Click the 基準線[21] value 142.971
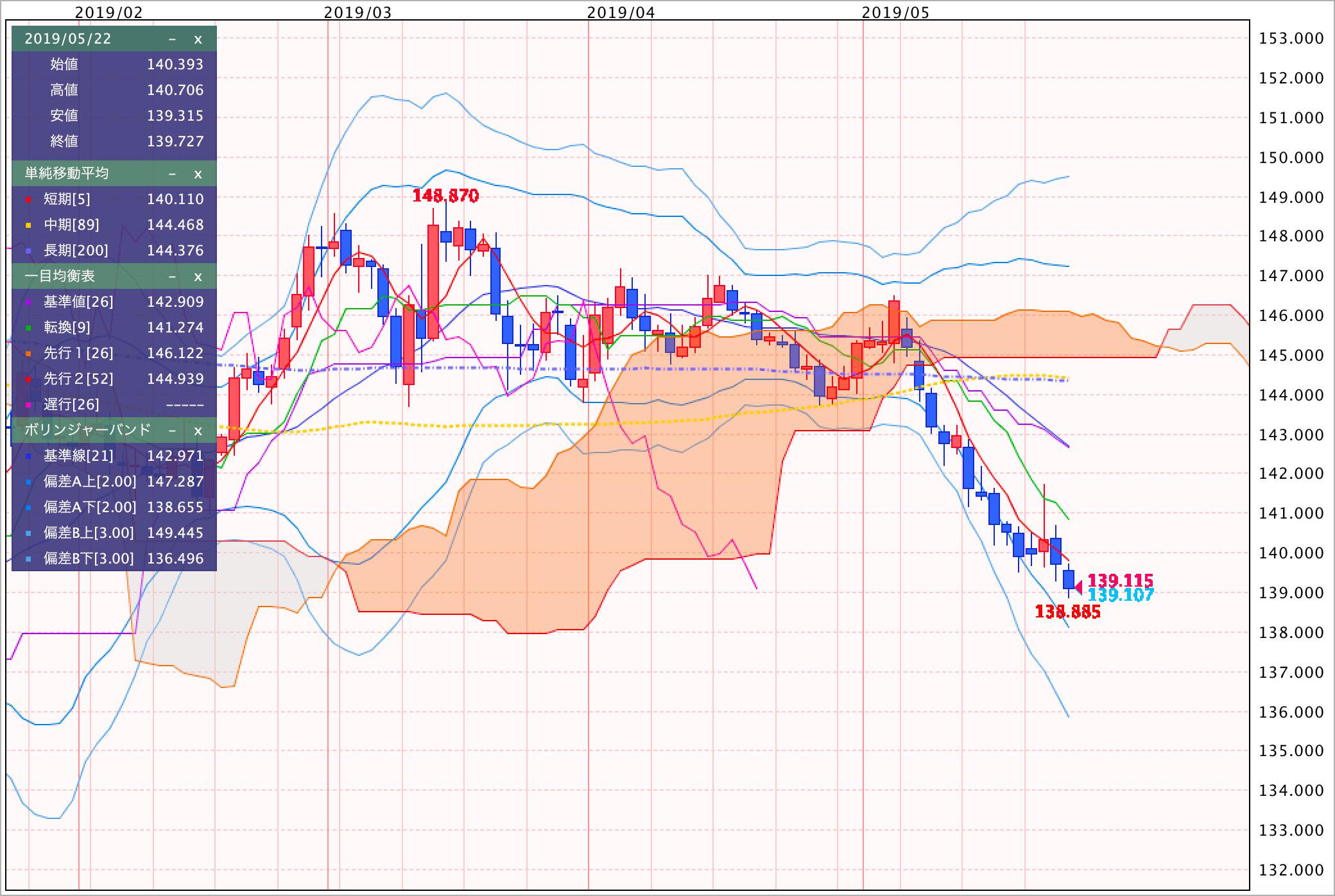Screen dimensions: 1335x896 [175, 456]
